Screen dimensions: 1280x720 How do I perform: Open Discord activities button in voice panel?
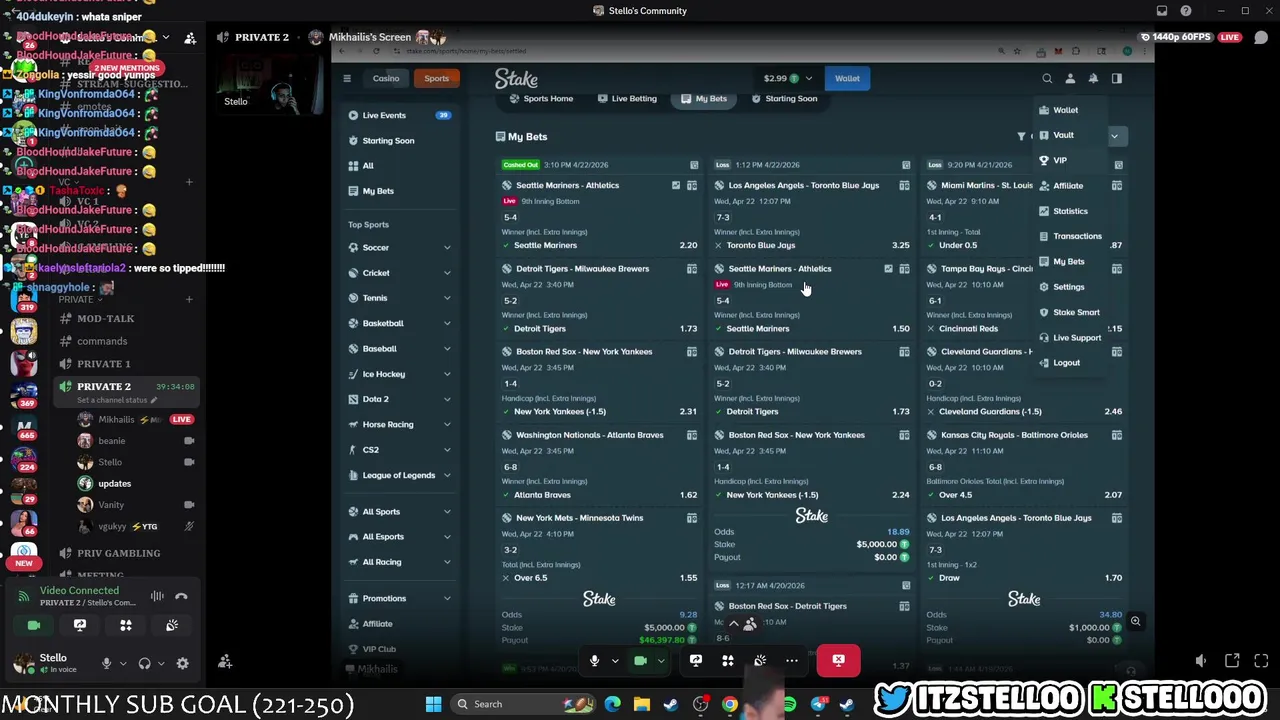click(126, 625)
